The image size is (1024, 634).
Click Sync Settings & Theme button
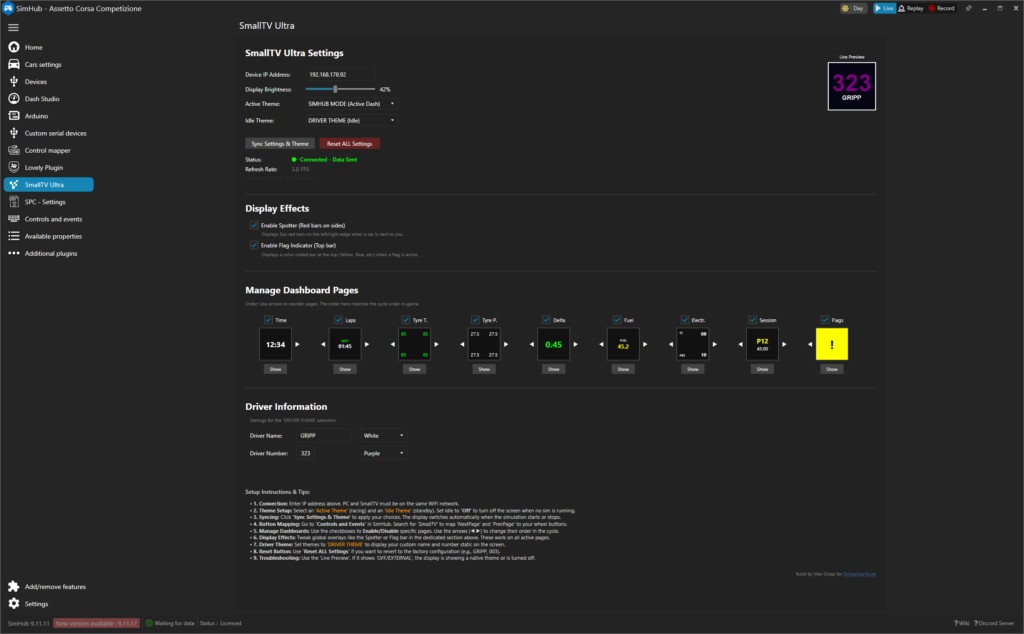point(280,144)
